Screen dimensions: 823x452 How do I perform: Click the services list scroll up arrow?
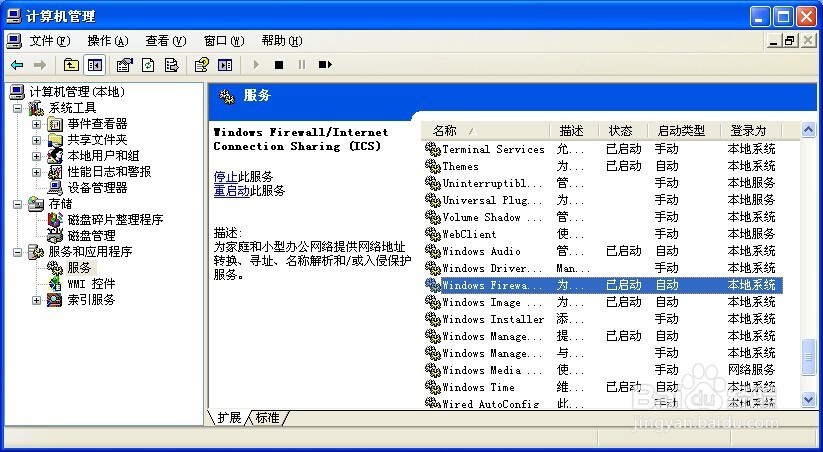click(808, 129)
